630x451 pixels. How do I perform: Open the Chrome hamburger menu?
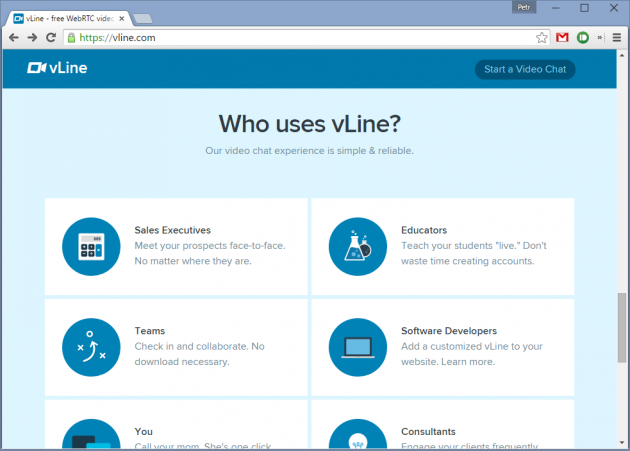[616, 37]
